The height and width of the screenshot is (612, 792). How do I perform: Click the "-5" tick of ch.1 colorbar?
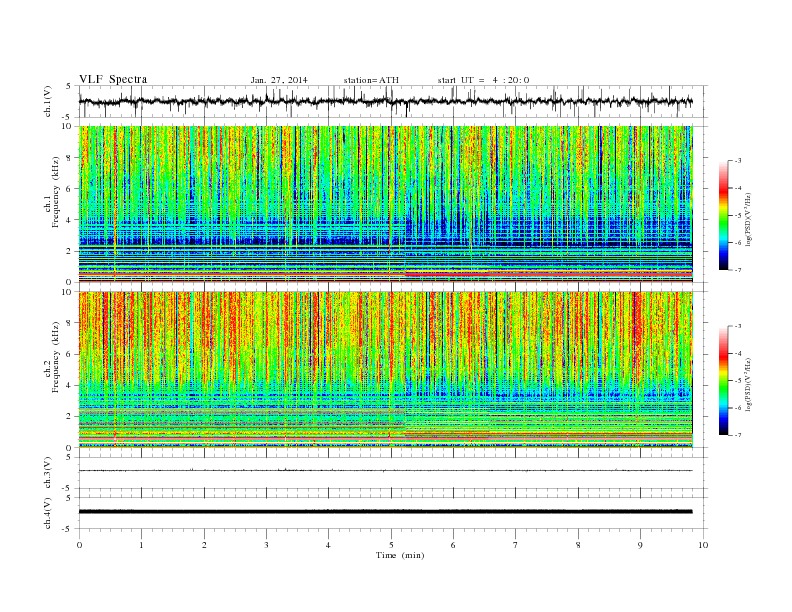[x=737, y=215]
